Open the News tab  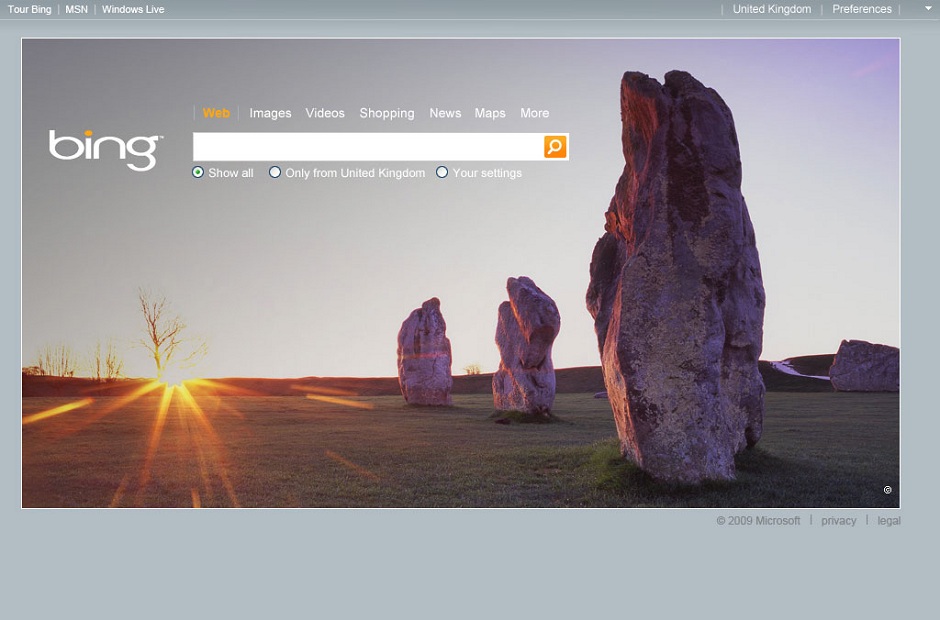[445, 113]
